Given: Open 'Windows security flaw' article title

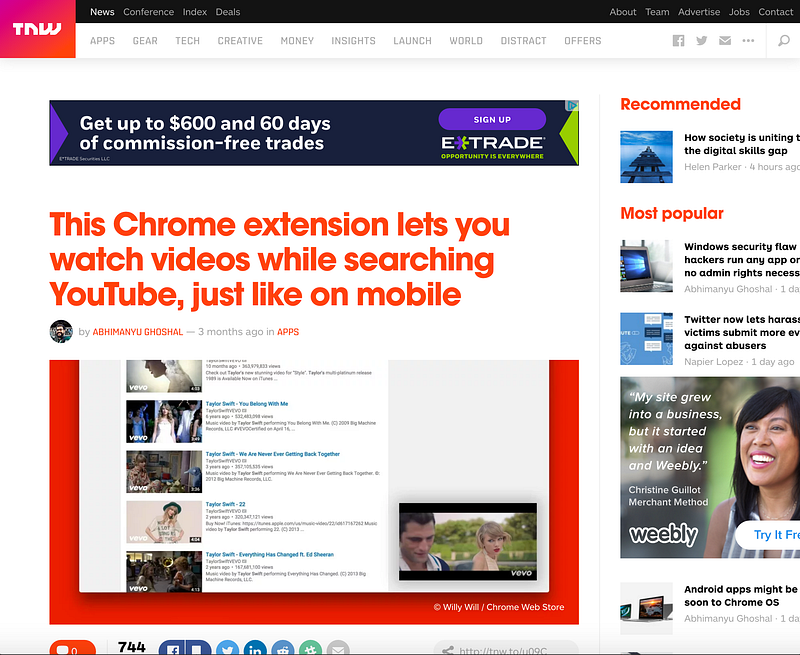Looking at the screenshot, I should click(742, 260).
